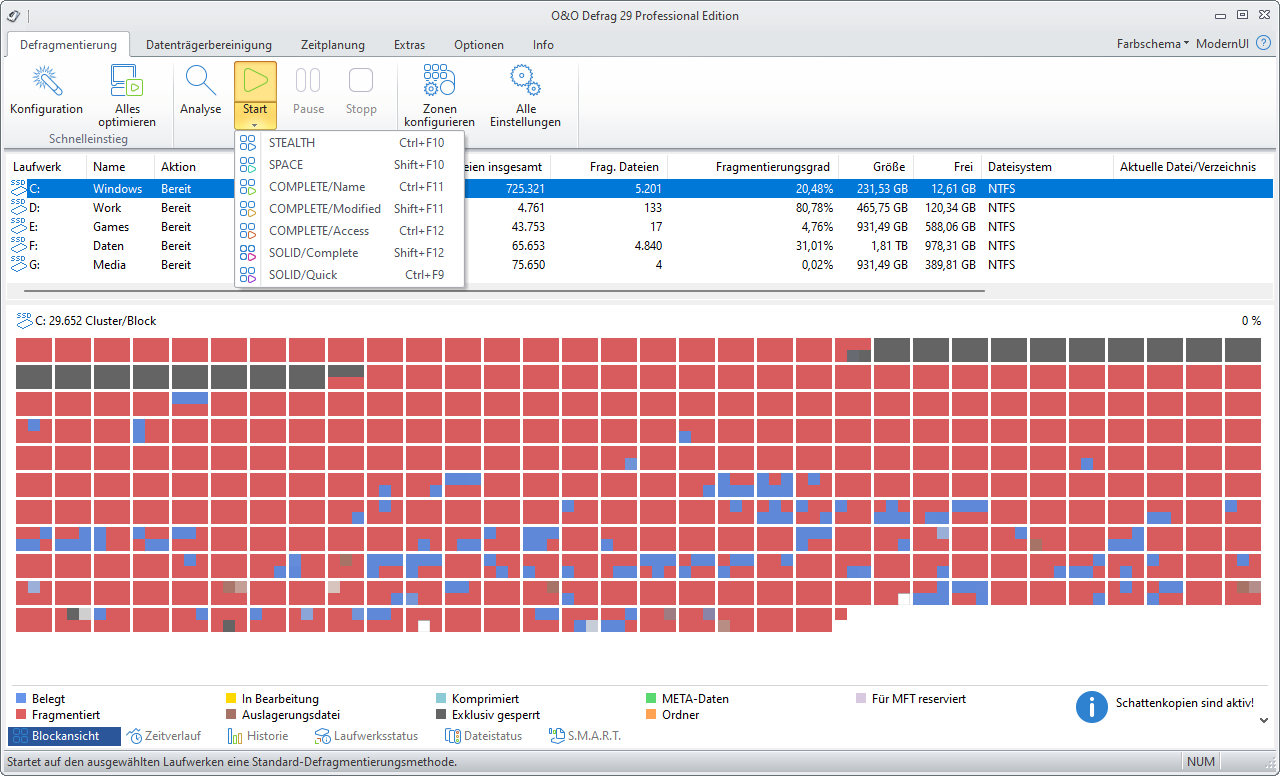Open the Farbschema dropdown
This screenshot has height=776, width=1280.
[1153, 44]
